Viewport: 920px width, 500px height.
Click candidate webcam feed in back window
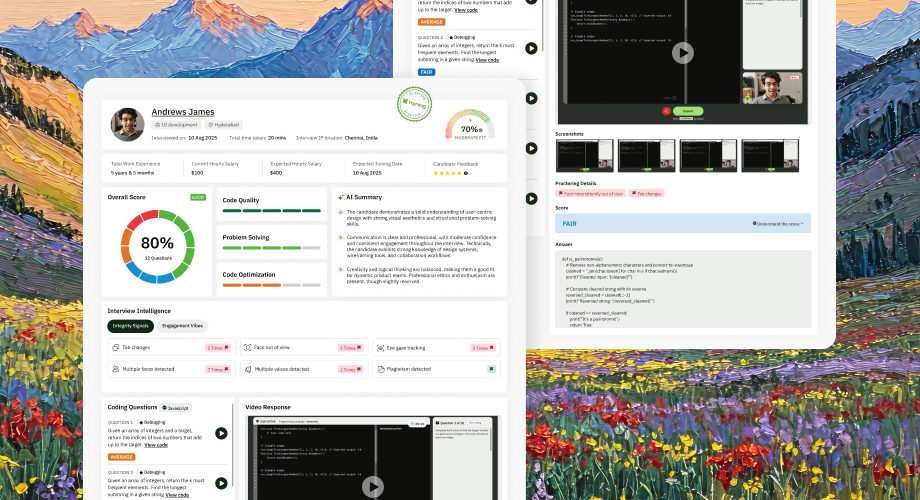click(x=772, y=88)
